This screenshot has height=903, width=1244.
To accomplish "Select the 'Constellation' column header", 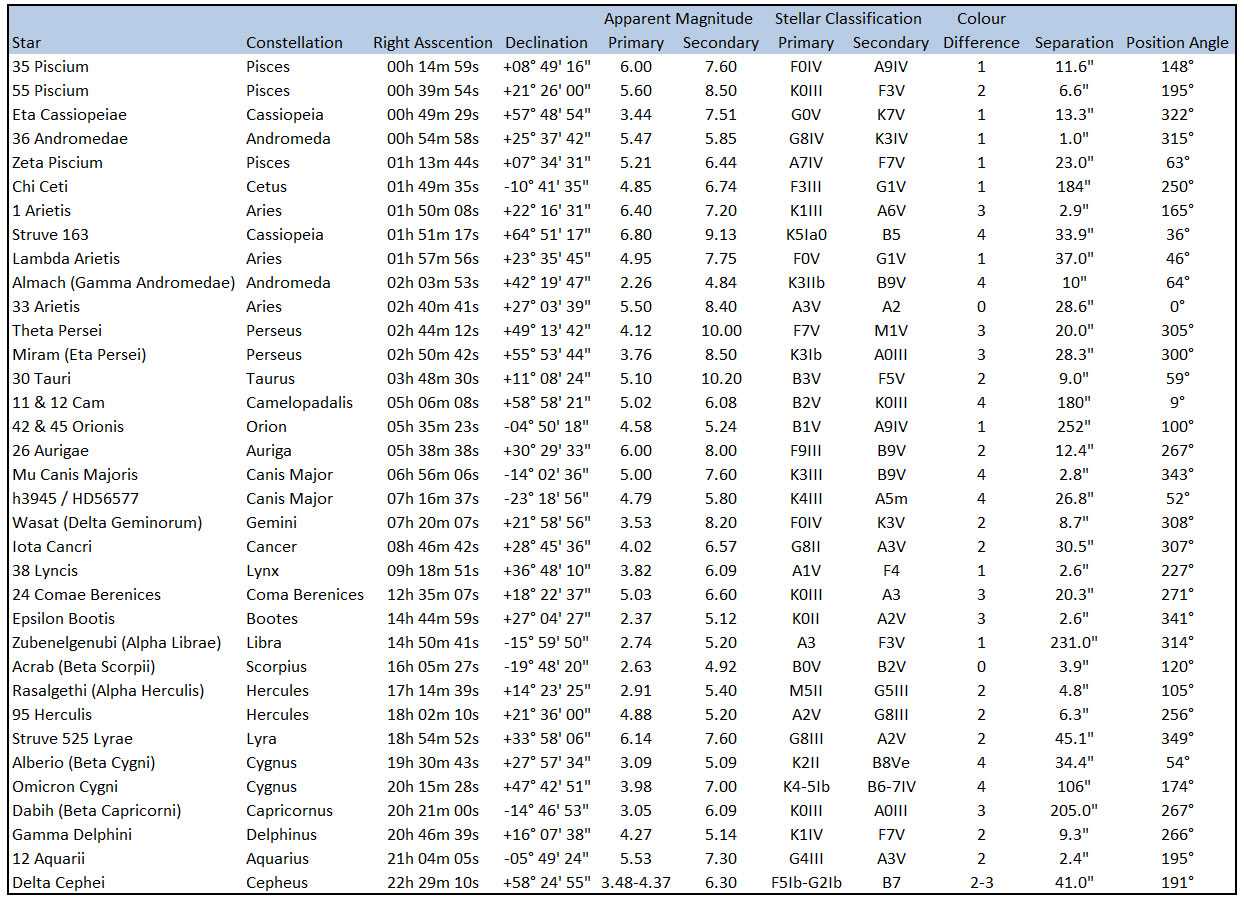I will click(x=294, y=43).
